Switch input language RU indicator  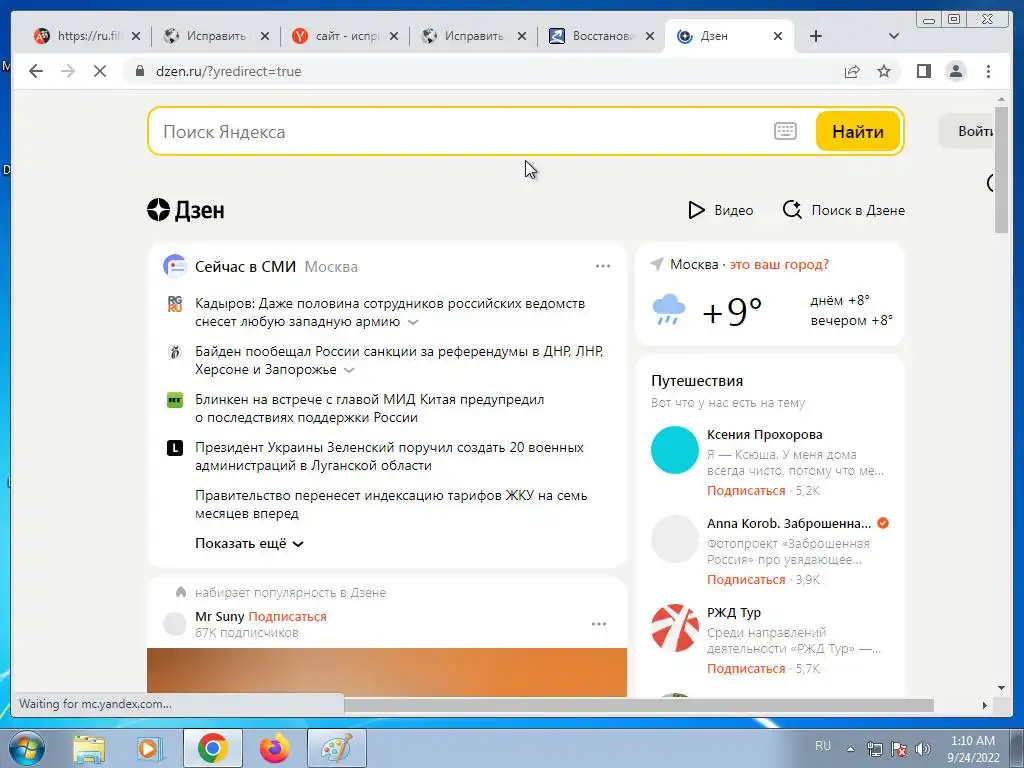(x=823, y=746)
